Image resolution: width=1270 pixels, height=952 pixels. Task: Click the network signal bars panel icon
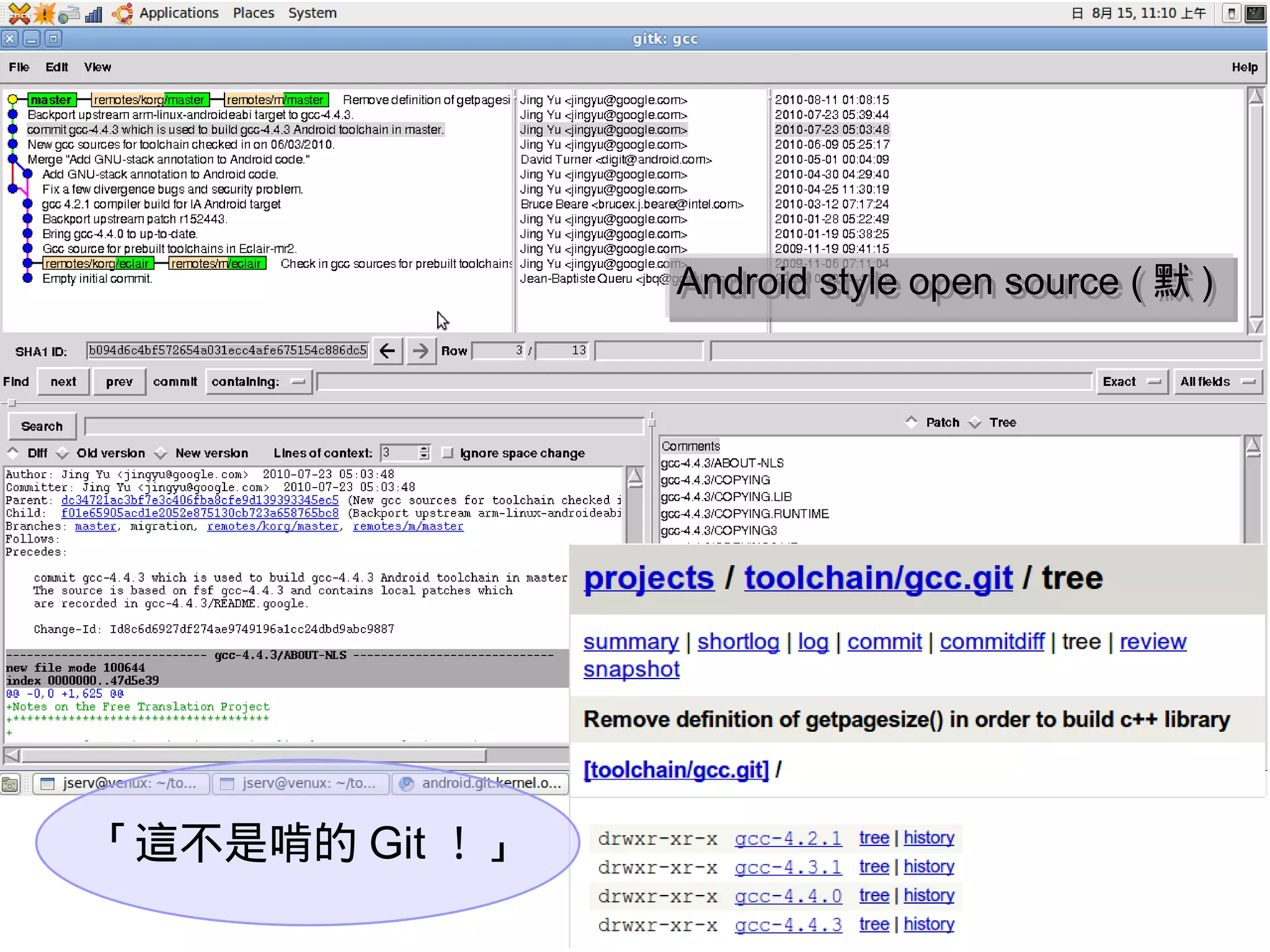94,14
